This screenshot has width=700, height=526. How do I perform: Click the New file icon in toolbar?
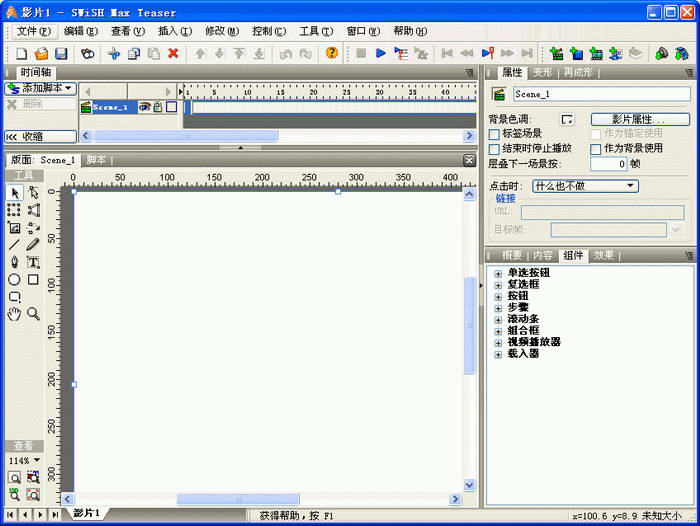[21, 54]
